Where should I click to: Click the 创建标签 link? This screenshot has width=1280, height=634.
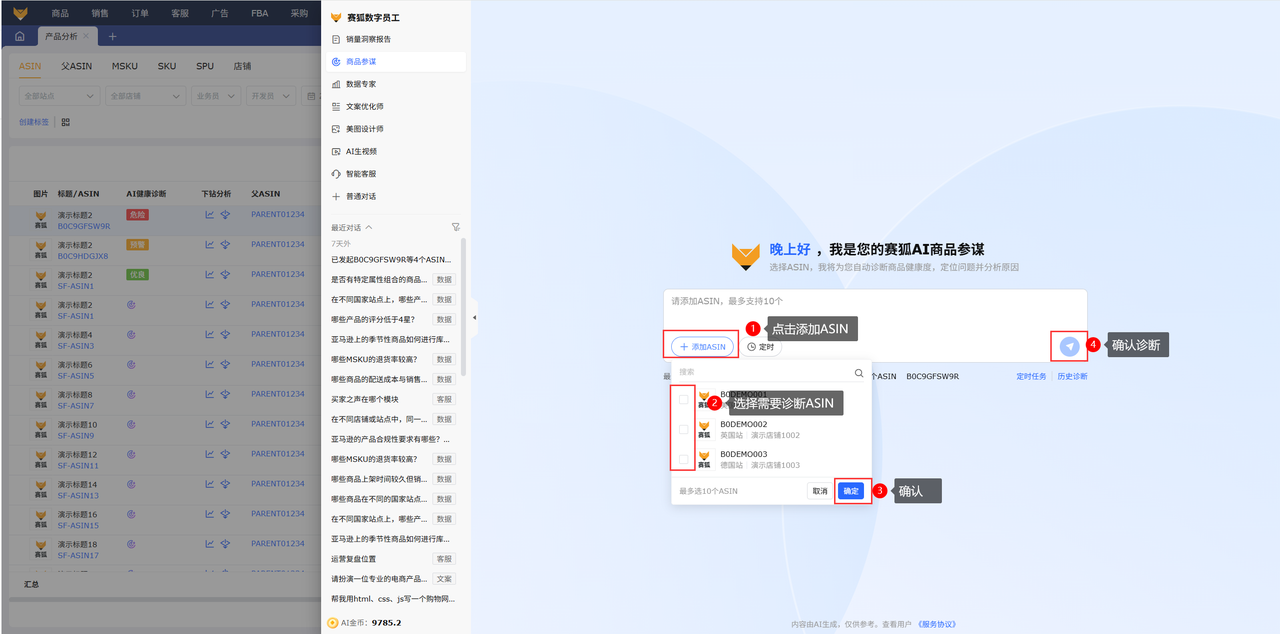[34, 122]
